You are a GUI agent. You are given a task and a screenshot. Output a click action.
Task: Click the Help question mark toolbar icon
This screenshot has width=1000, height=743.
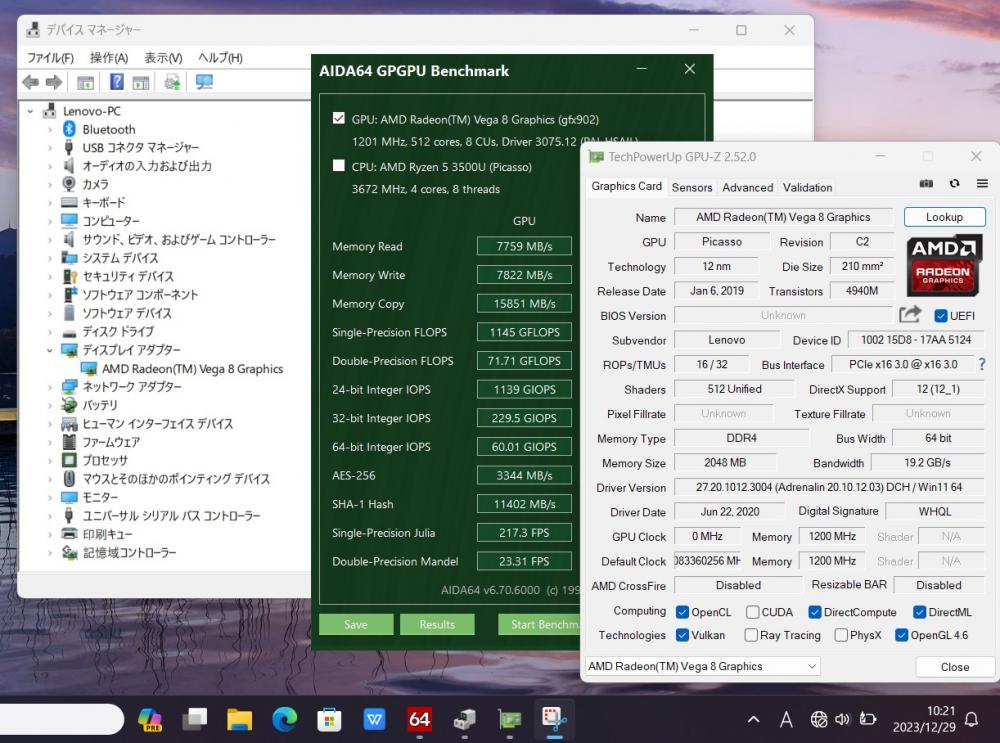117,82
